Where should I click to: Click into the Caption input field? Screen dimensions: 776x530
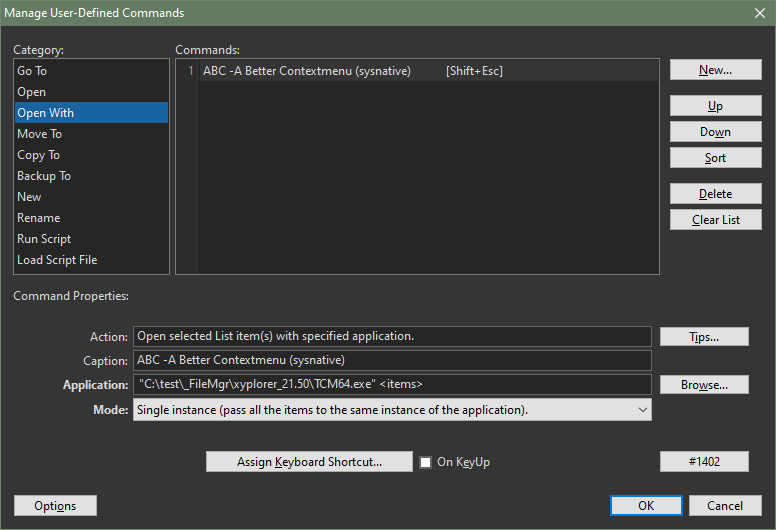coord(392,360)
